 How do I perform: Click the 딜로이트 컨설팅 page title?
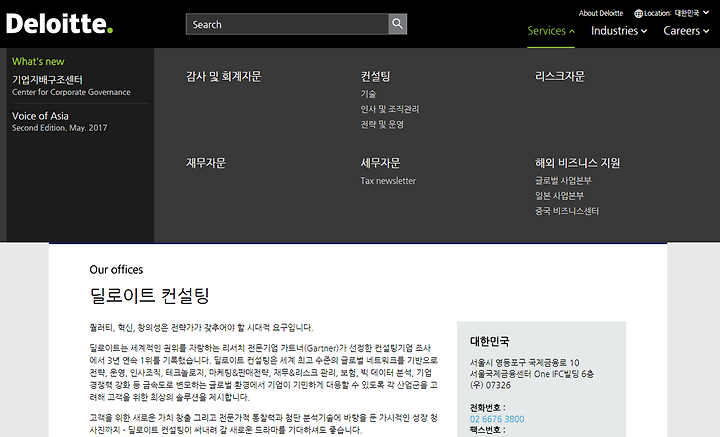pos(150,295)
